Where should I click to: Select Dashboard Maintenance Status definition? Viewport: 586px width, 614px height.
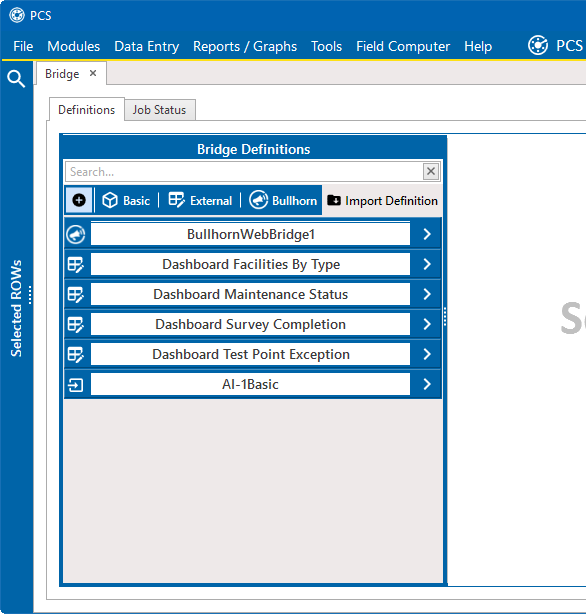[x=250, y=294]
